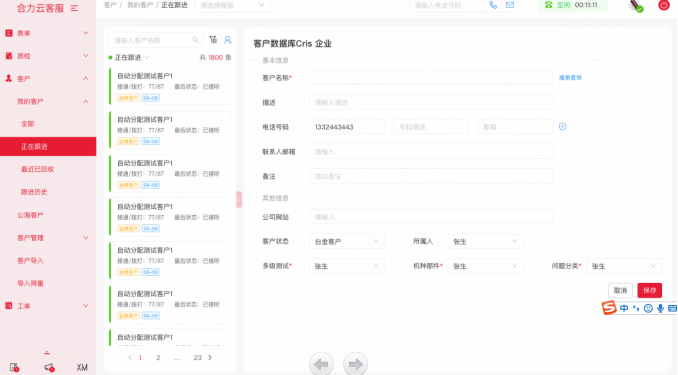Click into the 客户名称 input field

[x=431, y=77]
